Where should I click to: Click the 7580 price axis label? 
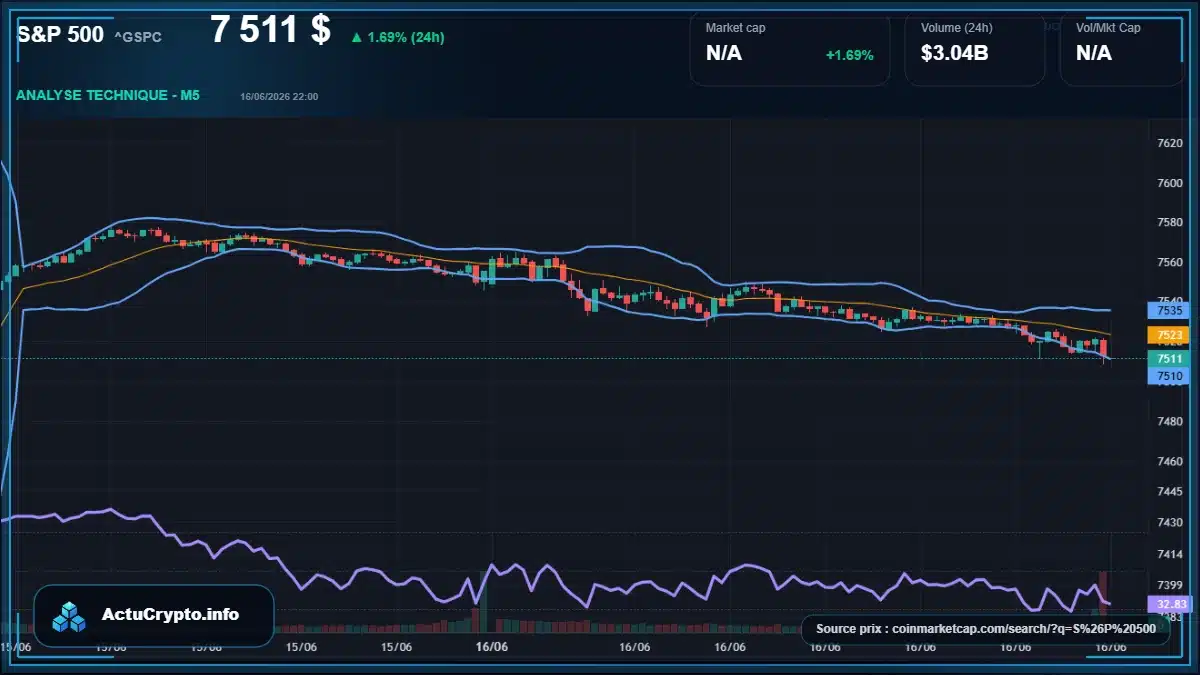[x=1169, y=222]
